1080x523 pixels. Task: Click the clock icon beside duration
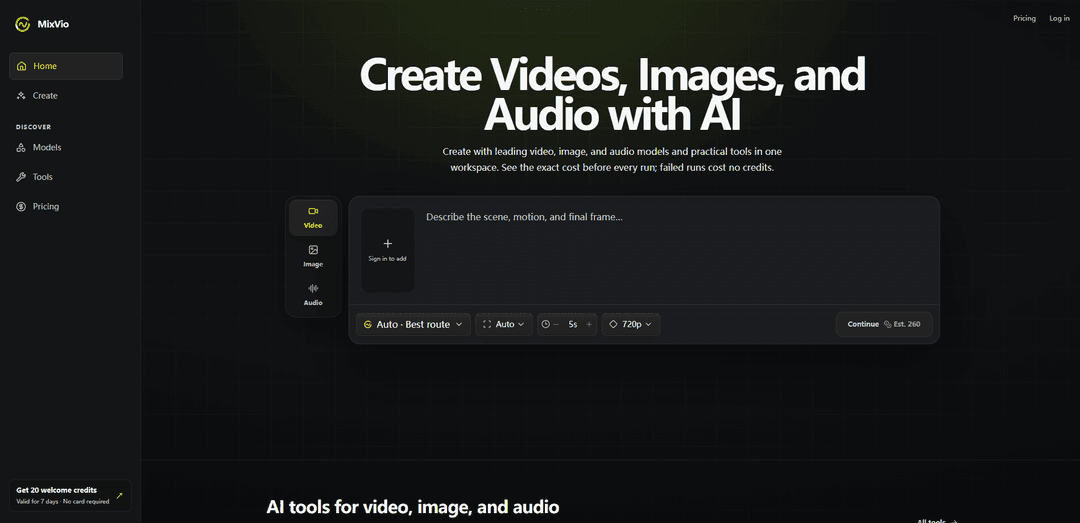tap(546, 324)
